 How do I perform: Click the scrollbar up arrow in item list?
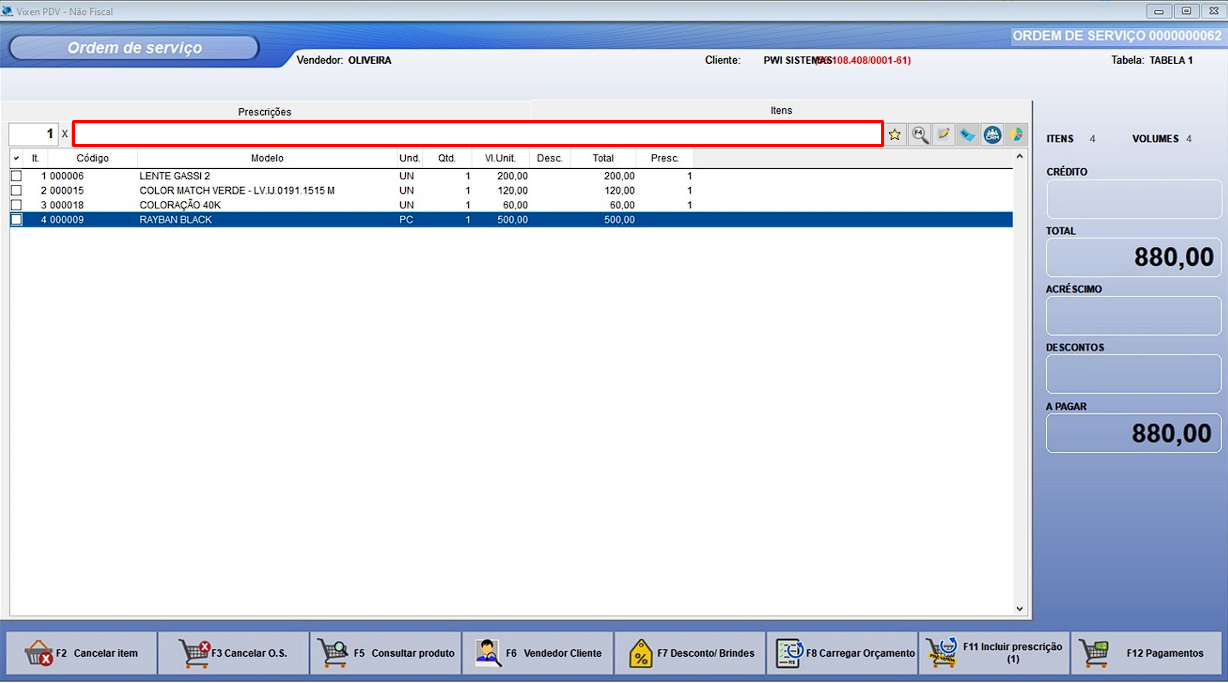[1020, 157]
